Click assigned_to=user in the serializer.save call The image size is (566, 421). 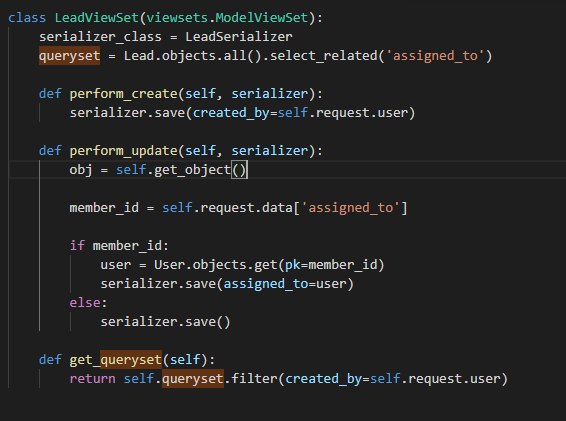tap(285, 284)
